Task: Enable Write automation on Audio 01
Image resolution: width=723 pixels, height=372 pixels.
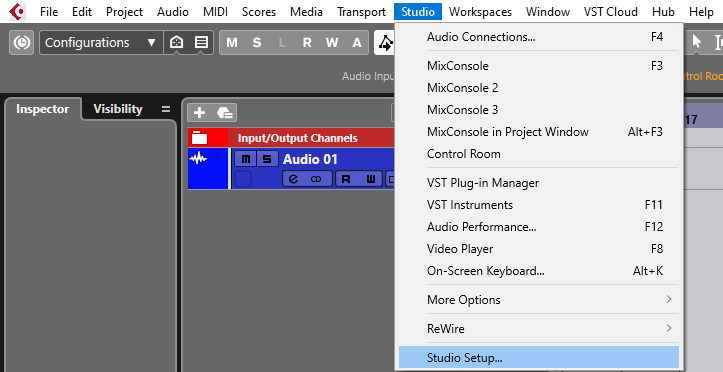Action: tap(371, 179)
